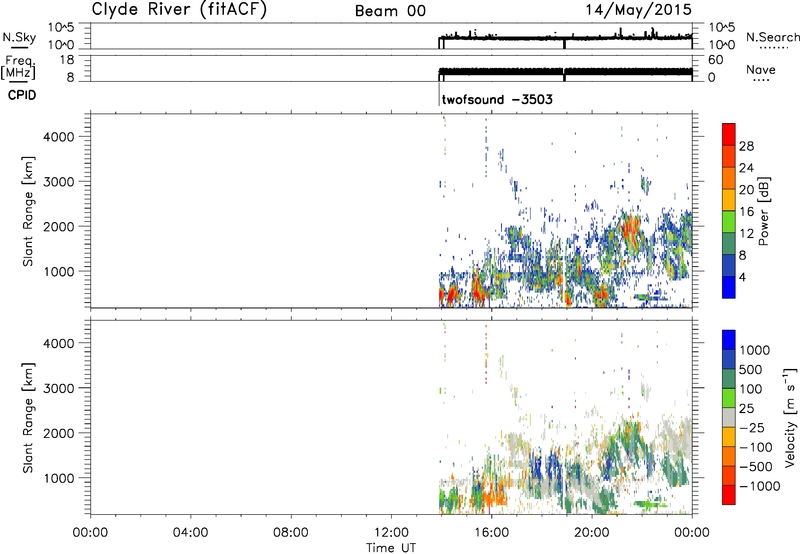Click the 18 tick on frequency axis

pos(66,60)
